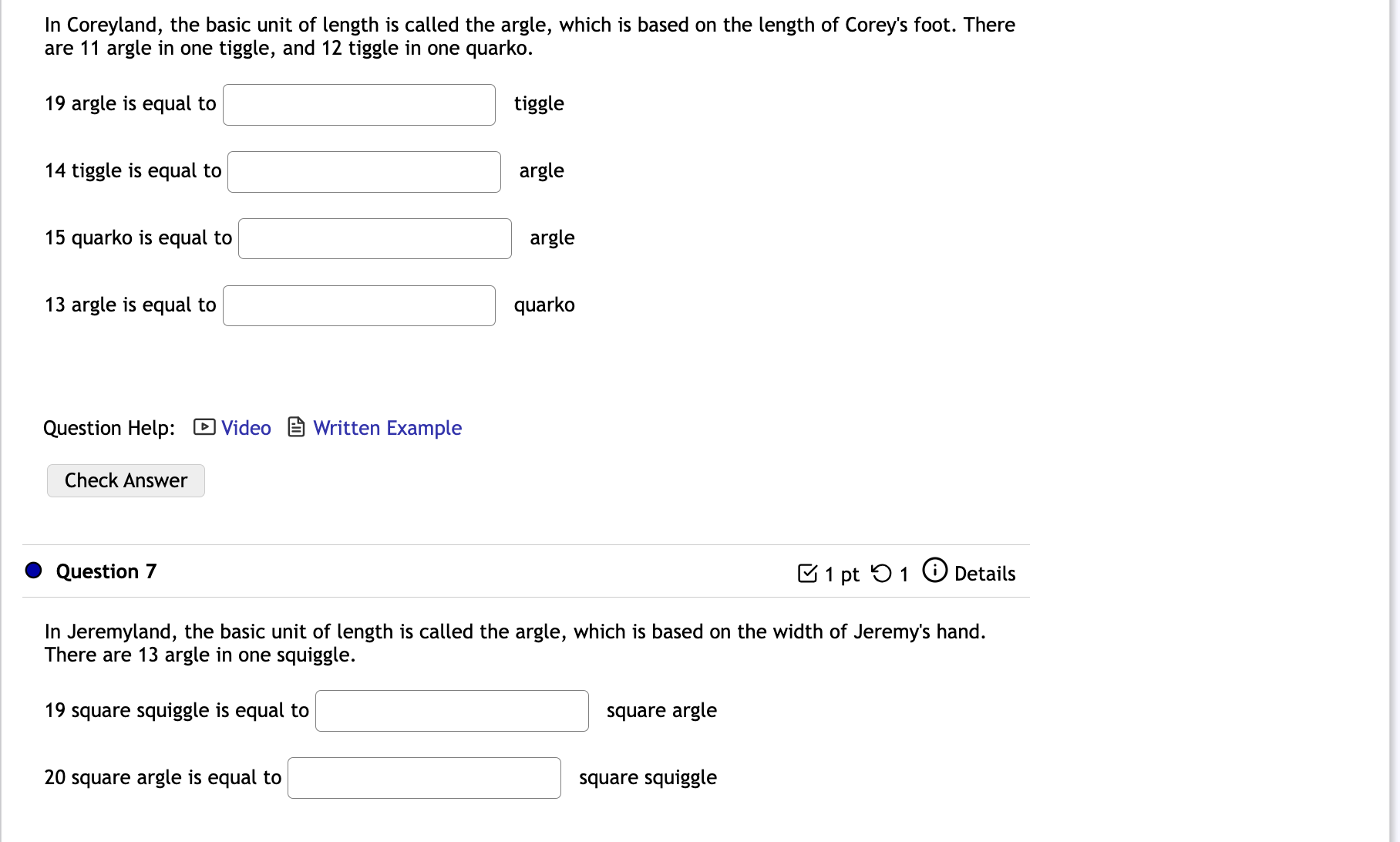This screenshot has height=842, width=1400.
Task: Click the answer box for 19 argle to tiggle
Action: click(x=358, y=104)
